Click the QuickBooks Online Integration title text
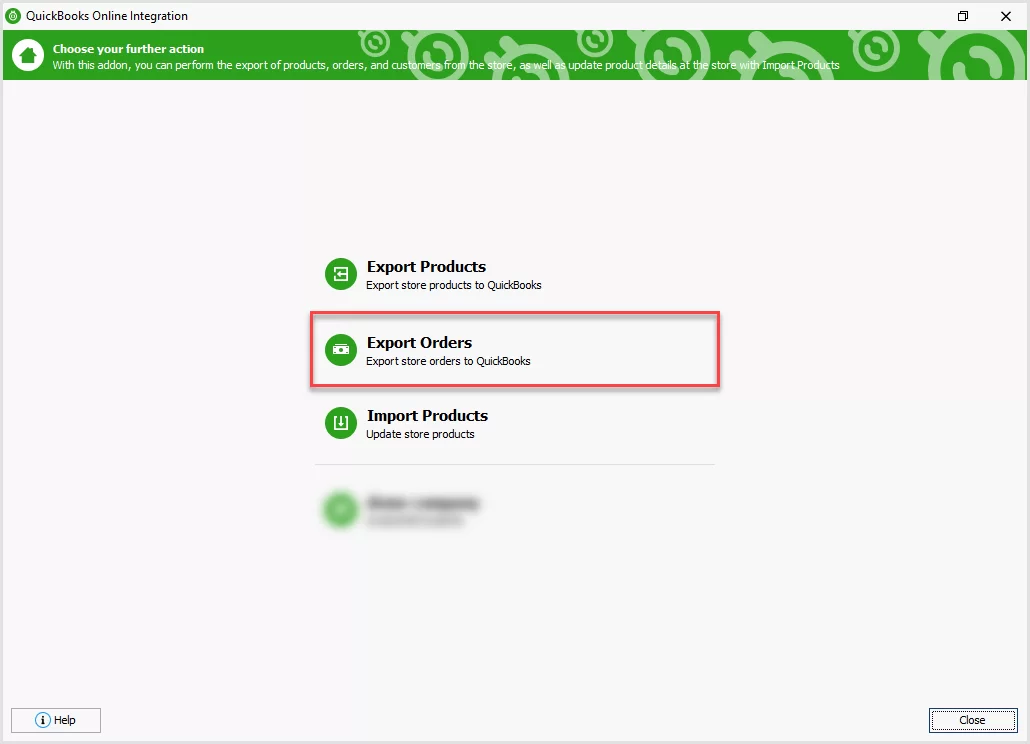 coord(106,16)
